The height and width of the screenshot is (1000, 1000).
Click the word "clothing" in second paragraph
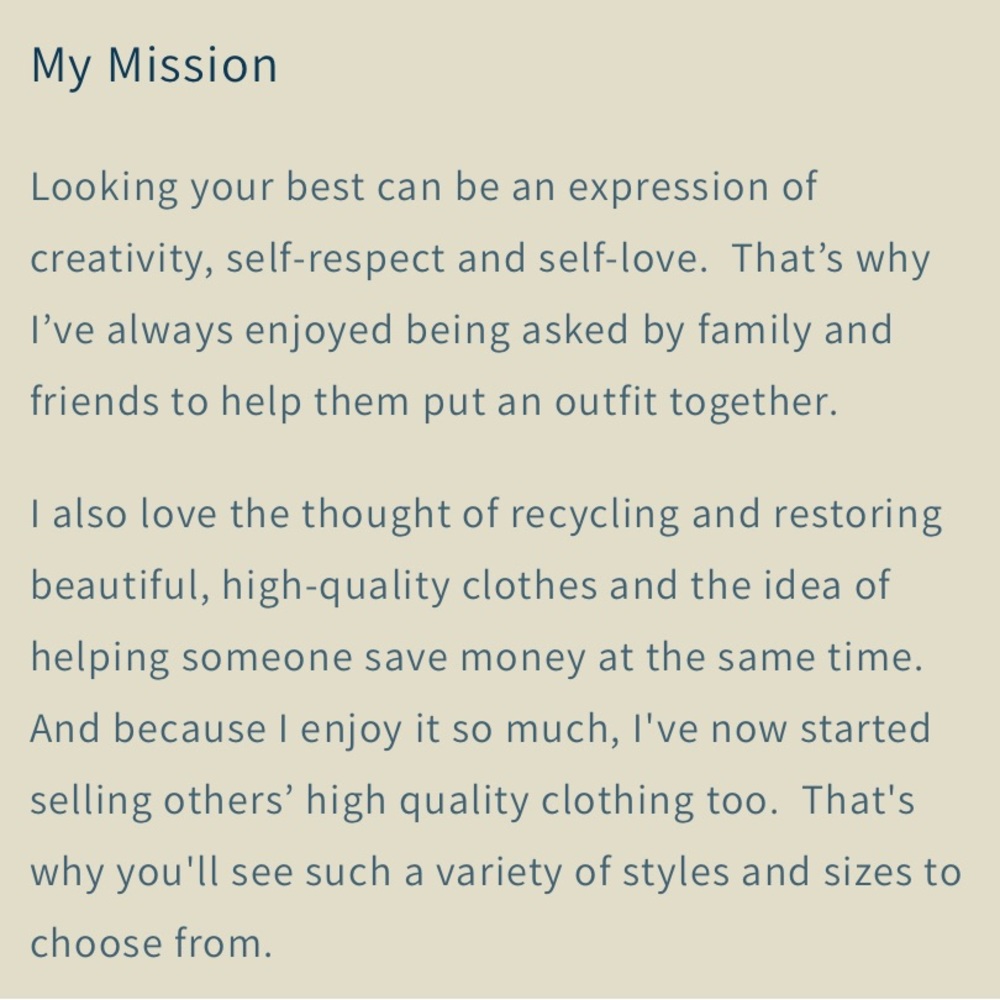tap(617, 801)
